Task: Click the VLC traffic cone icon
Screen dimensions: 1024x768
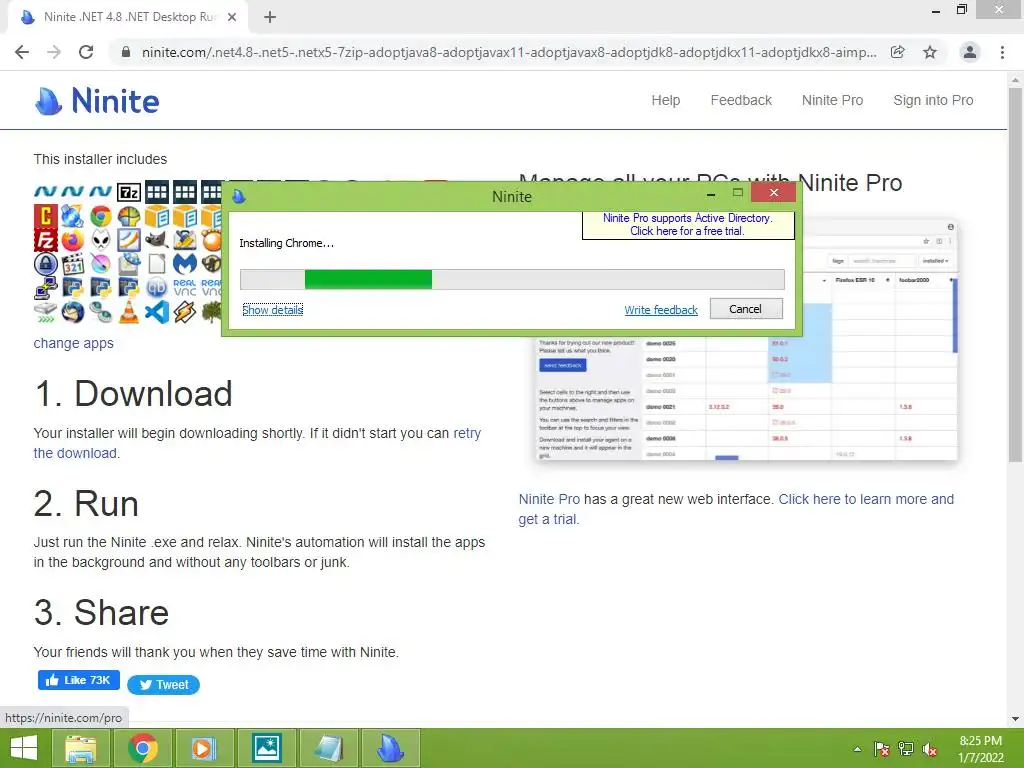Action: click(x=129, y=312)
